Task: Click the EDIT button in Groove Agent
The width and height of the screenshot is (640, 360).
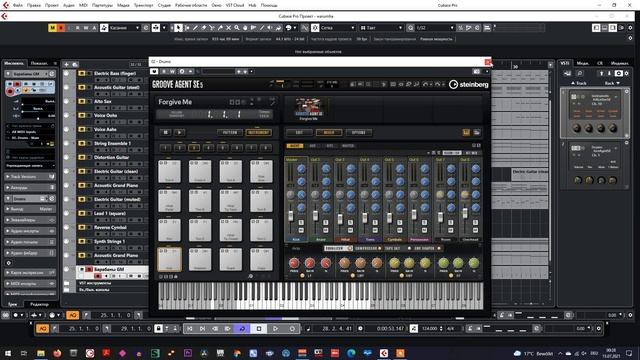Action: point(299,132)
